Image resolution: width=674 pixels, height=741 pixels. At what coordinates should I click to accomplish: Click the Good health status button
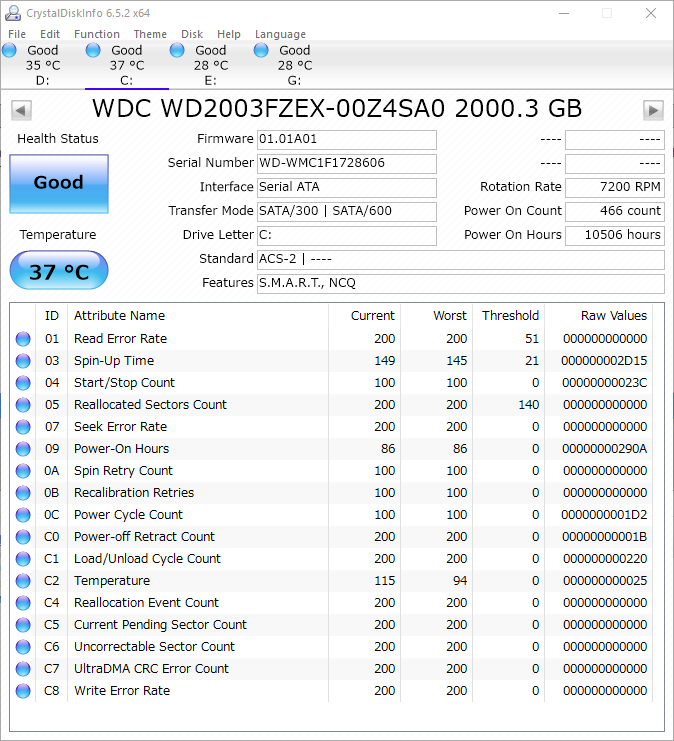pos(59,183)
